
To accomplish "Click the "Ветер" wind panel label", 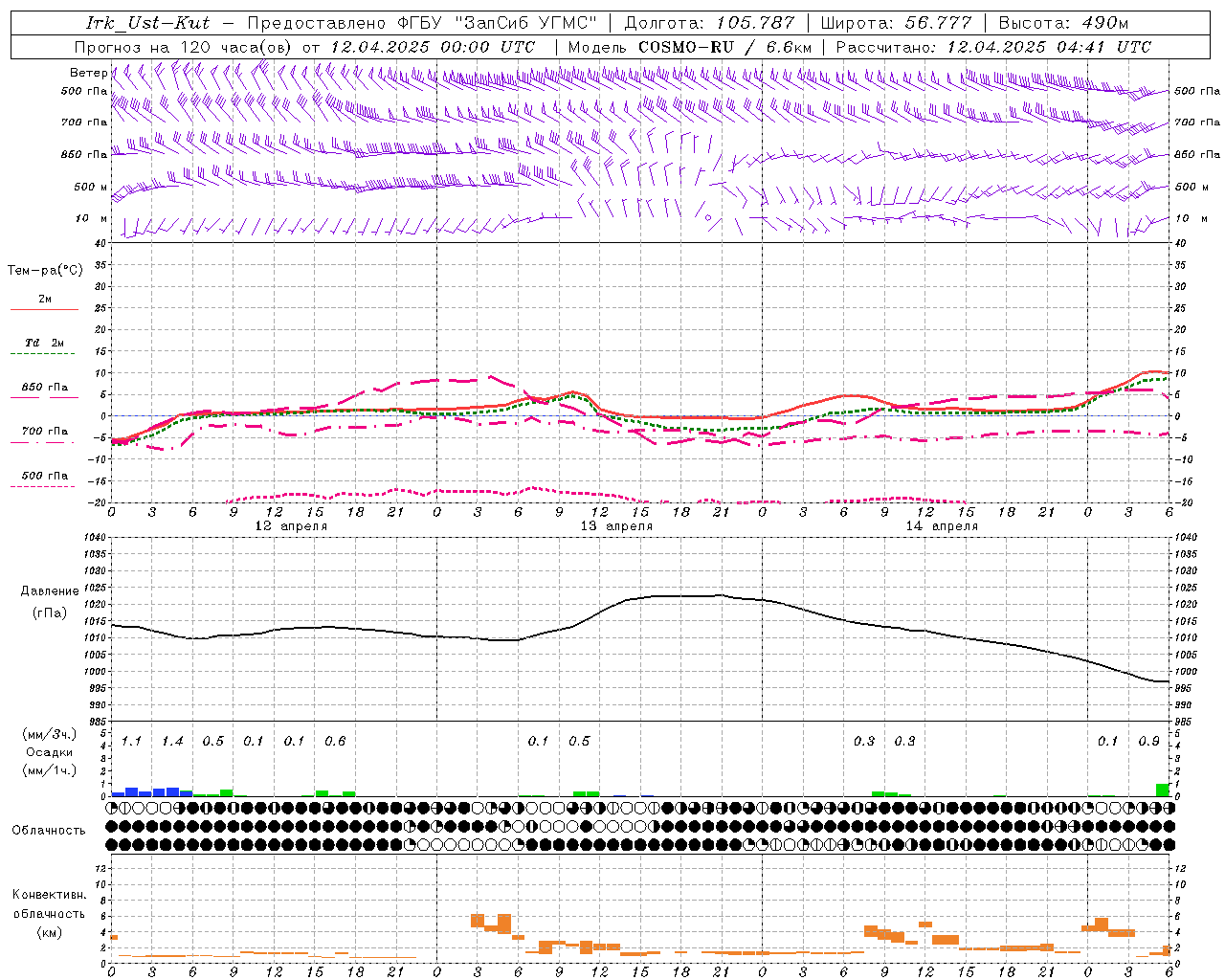I will 88,73.
